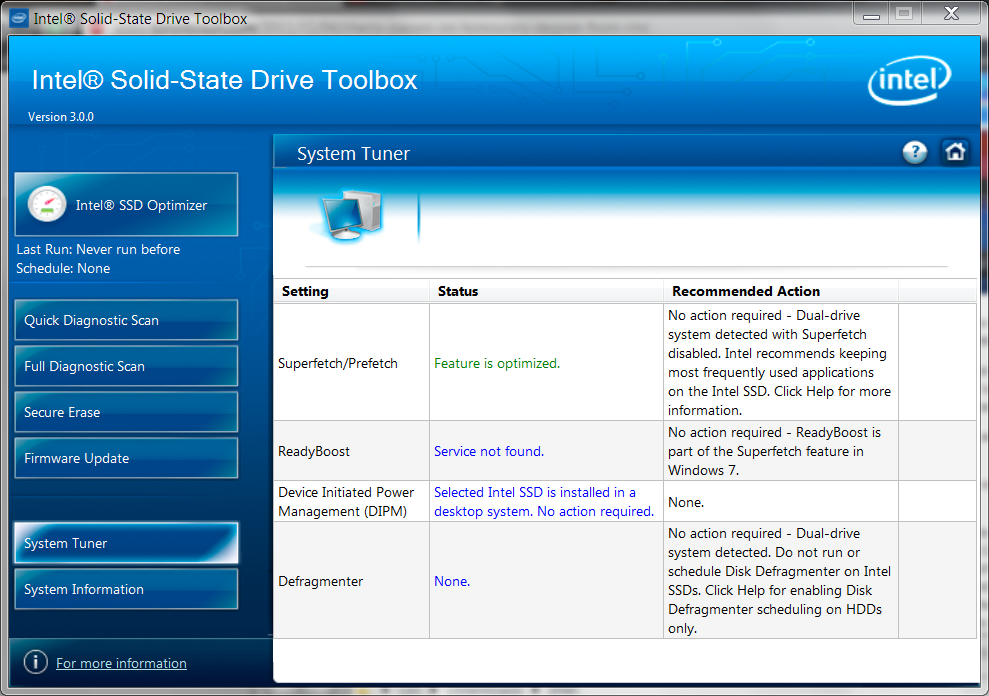Click the Recommended Action column header

click(x=746, y=291)
